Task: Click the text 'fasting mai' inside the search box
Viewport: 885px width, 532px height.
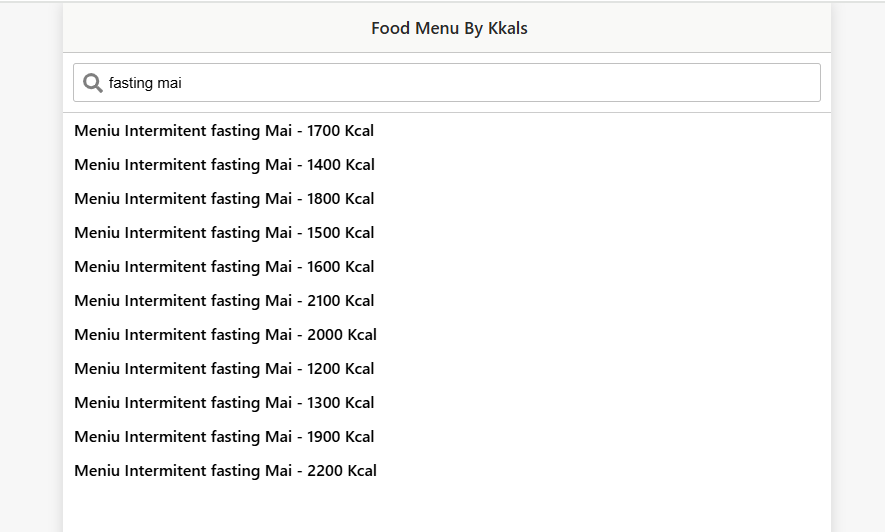Action: pos(145,83)
